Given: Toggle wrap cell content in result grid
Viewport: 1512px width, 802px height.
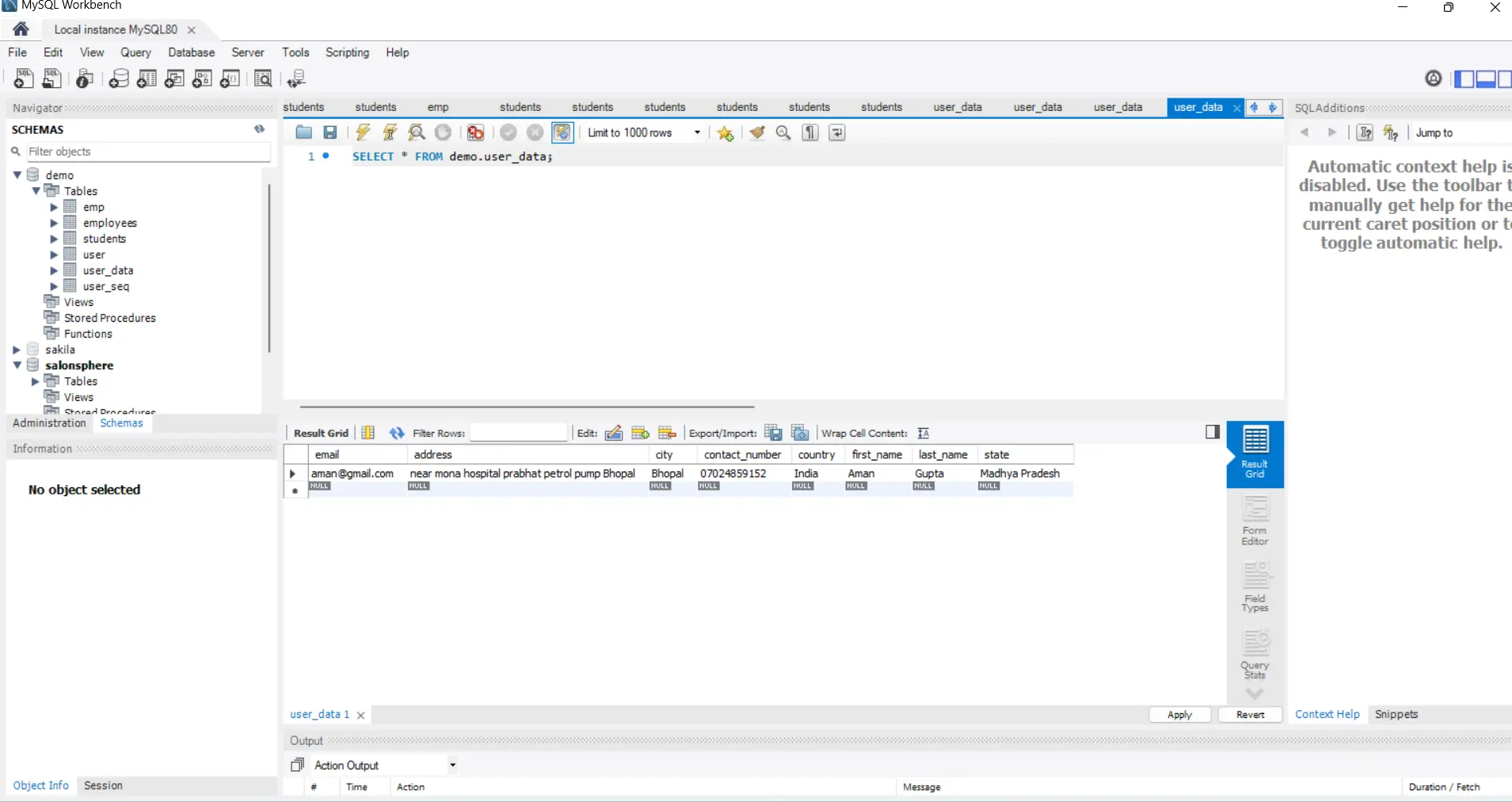Looking at the screenshot, I should click(924, 433).
